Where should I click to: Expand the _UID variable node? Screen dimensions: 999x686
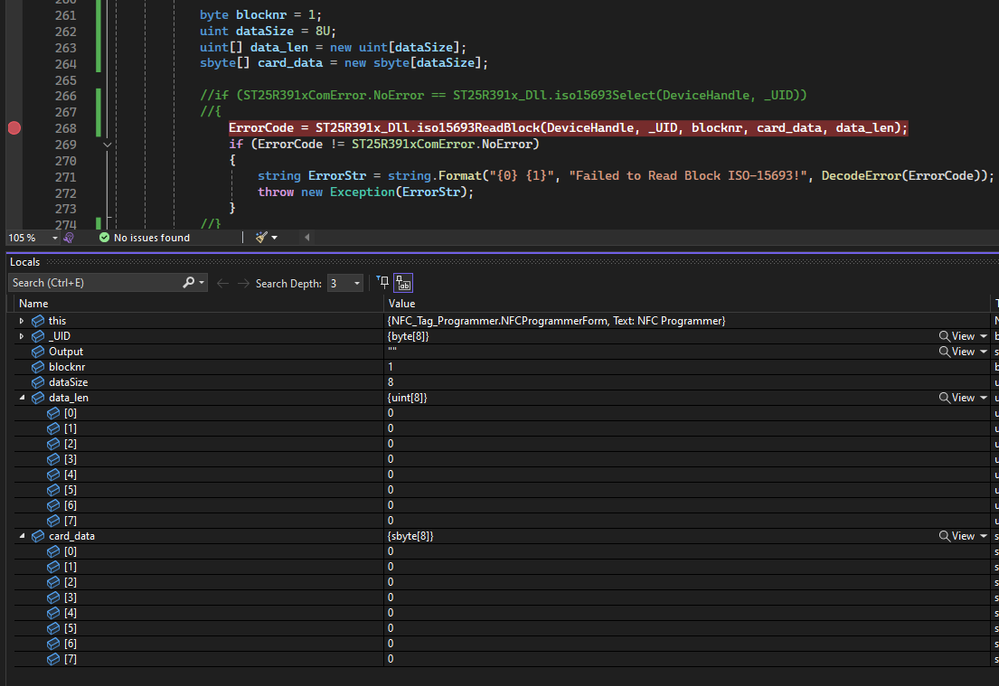22,336
